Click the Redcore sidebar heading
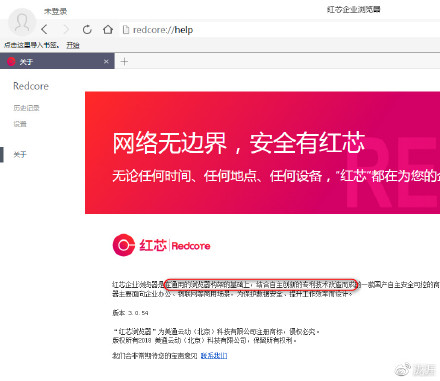This screenshot has width=440, height=381. [31, 86]
